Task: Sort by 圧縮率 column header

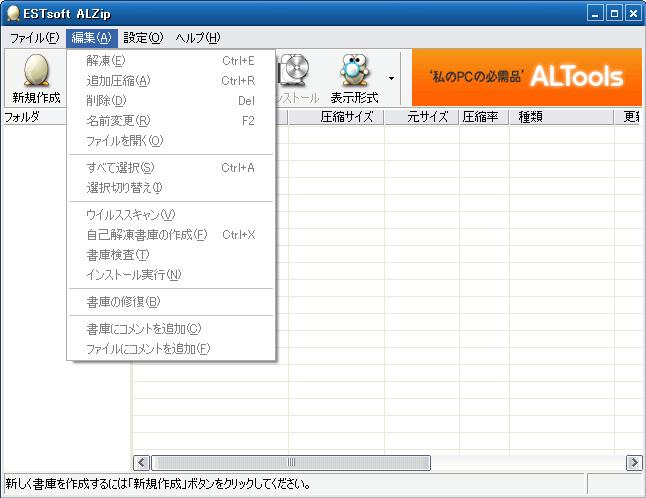Action: click(x=484, y=117)
